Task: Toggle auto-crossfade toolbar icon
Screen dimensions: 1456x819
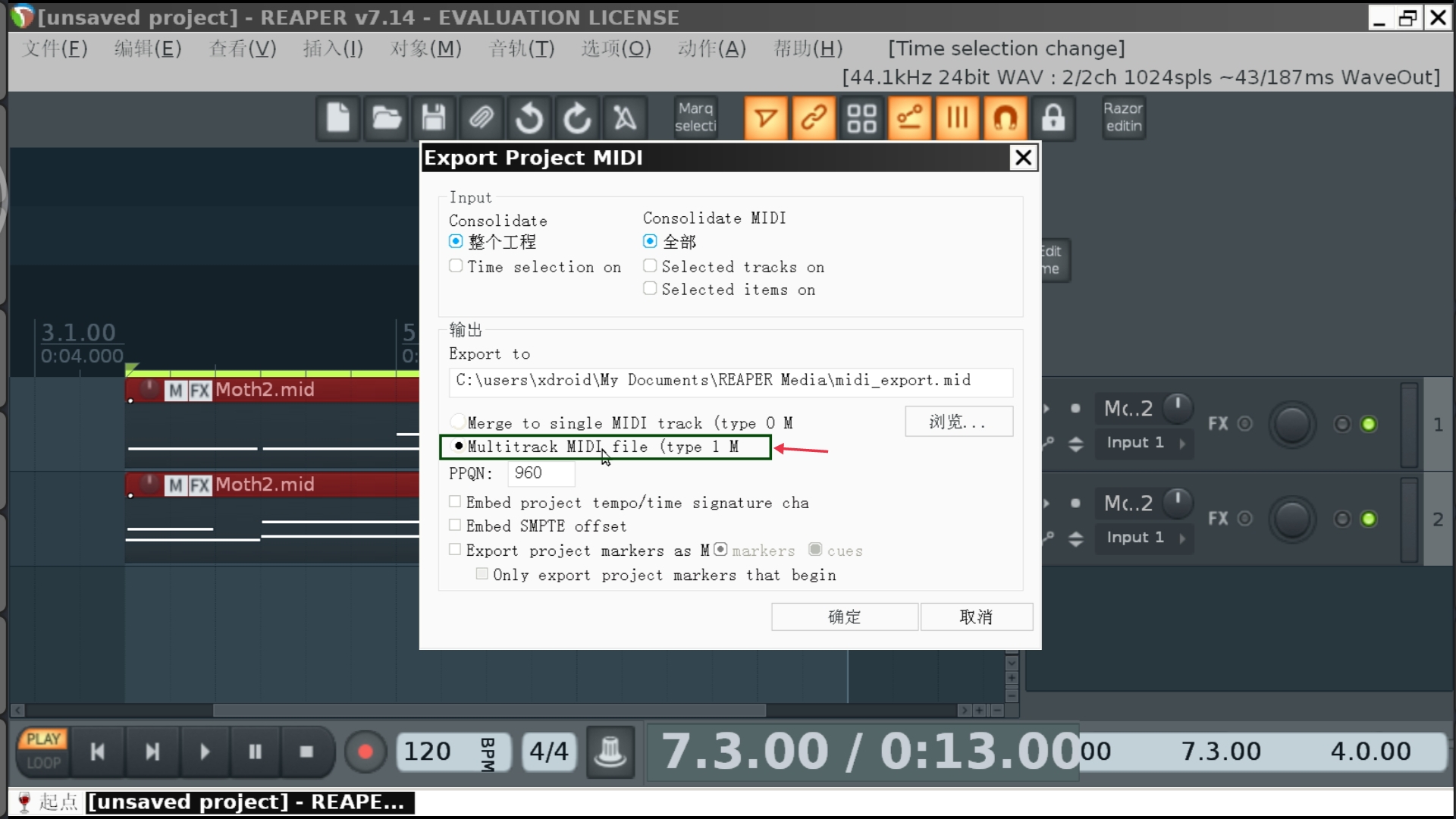Action: click(766, 118)
